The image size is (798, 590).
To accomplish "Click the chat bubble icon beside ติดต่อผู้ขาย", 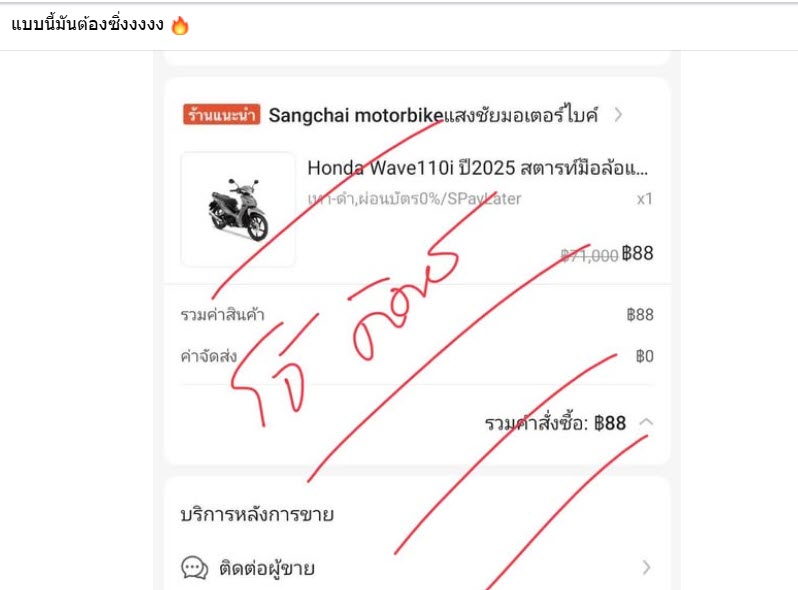I will pos(194,568).
